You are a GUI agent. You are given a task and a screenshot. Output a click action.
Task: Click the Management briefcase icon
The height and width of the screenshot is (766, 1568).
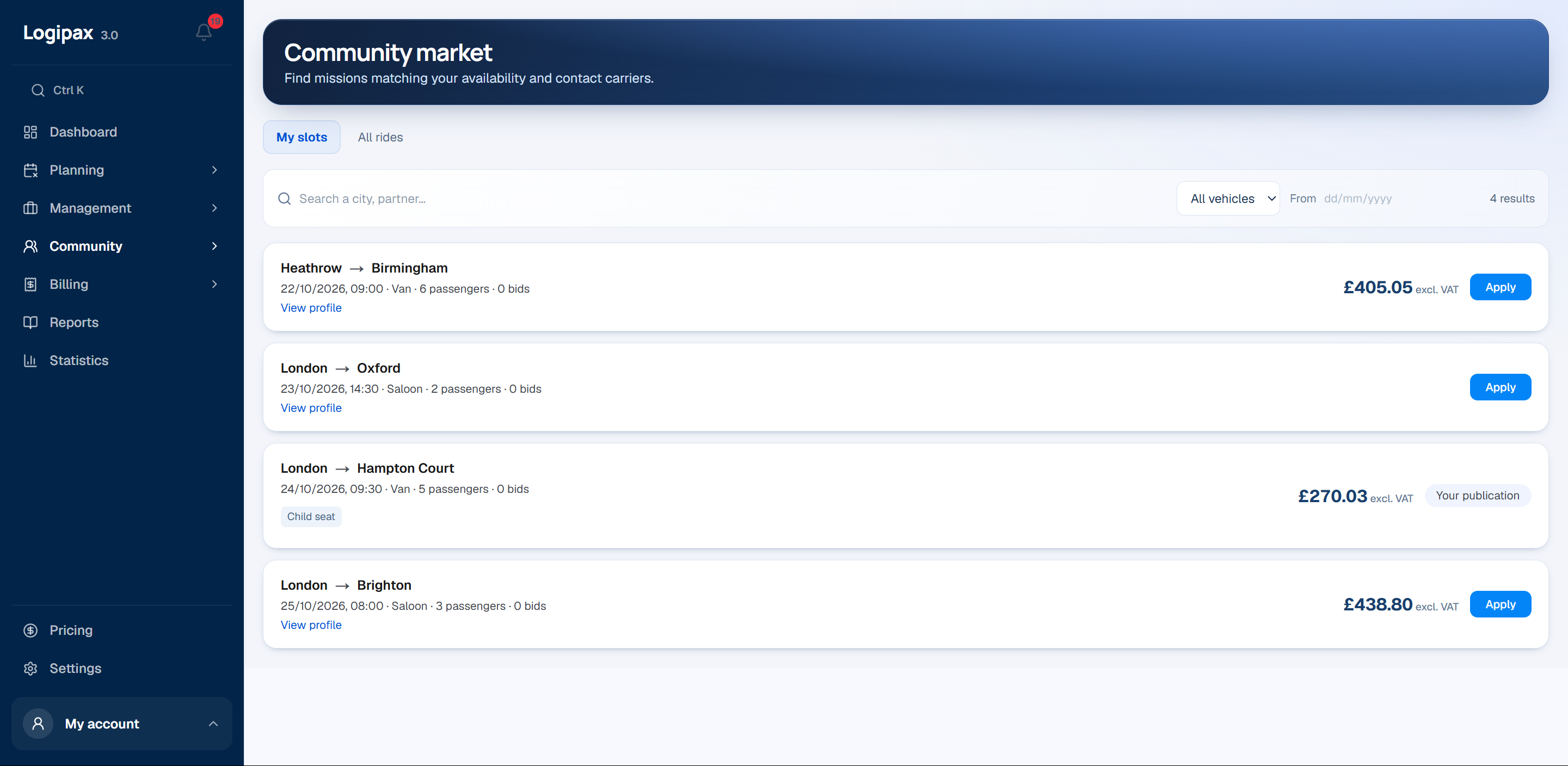coord(30,208)
